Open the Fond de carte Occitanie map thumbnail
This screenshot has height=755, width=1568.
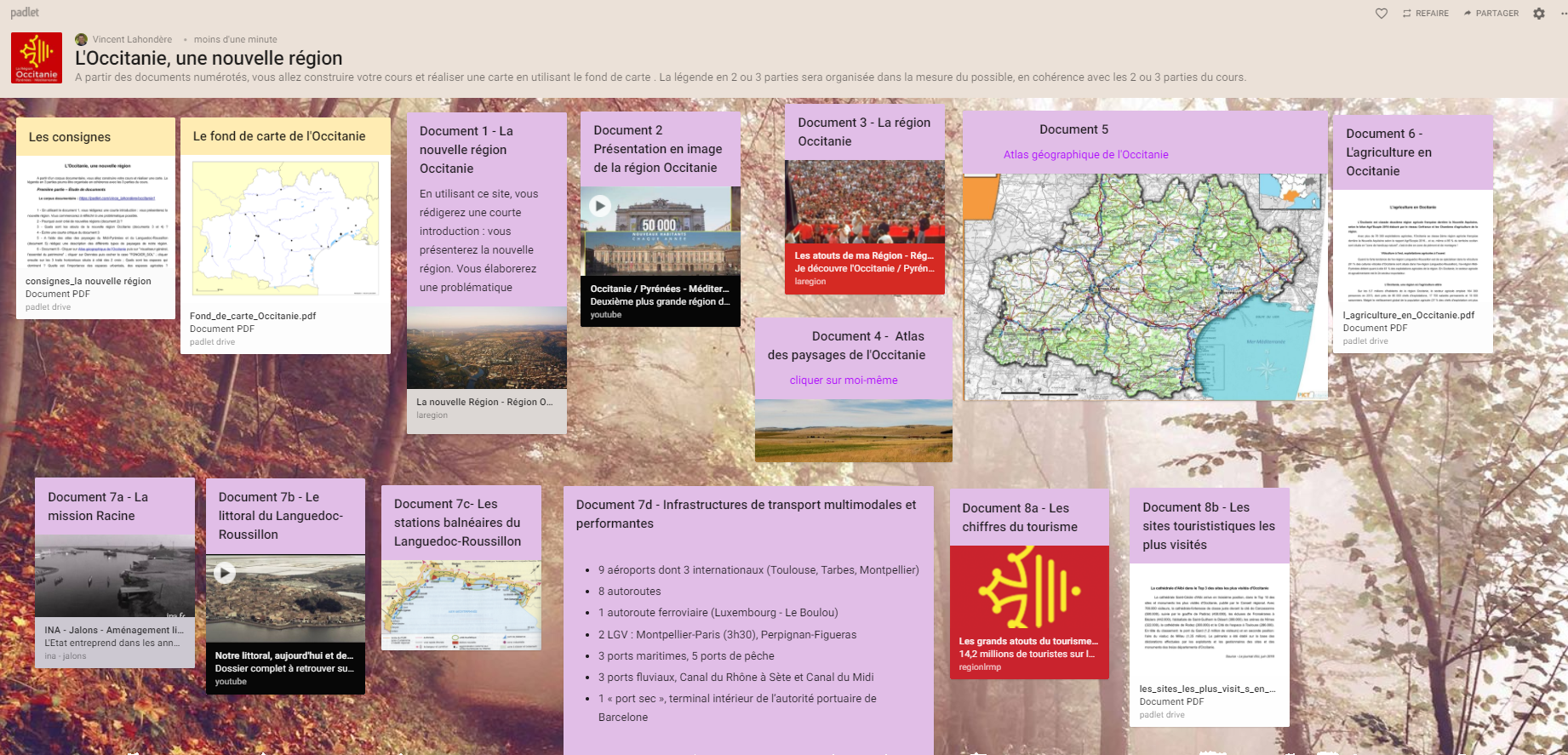[x=285, y=228]
